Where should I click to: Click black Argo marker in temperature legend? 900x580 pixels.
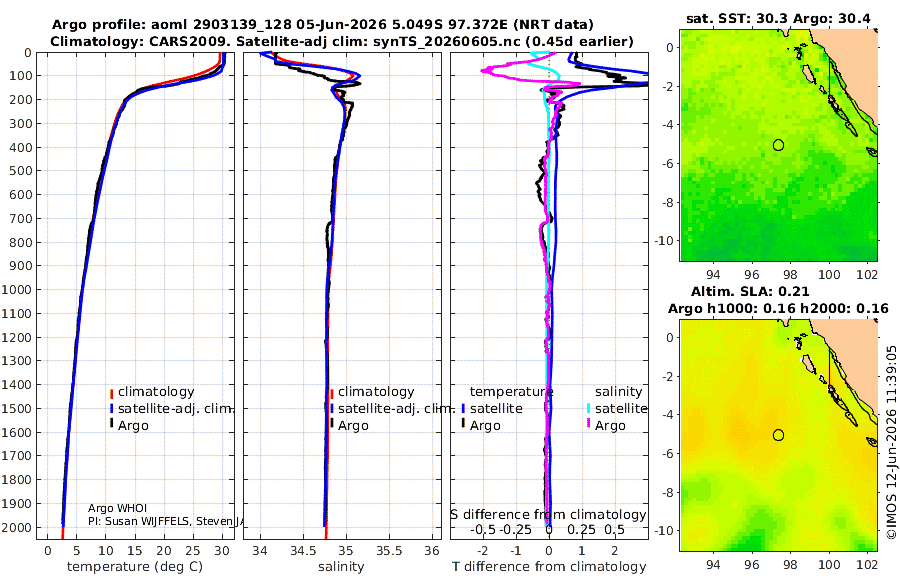111,424
